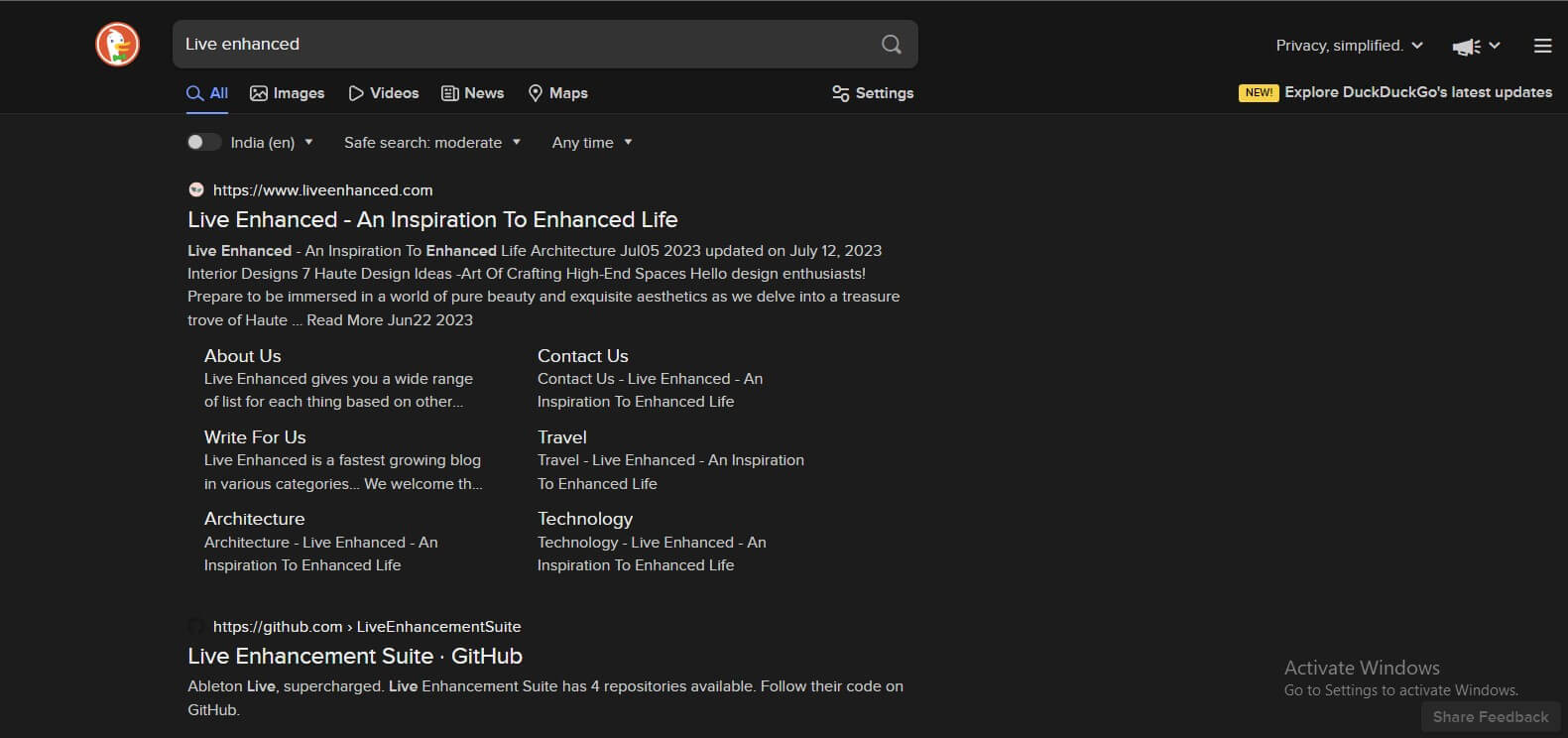Viewport: 1568px width, 738px height.
Task: Click the Live Enhanced result description snippet
Action: 543,285
